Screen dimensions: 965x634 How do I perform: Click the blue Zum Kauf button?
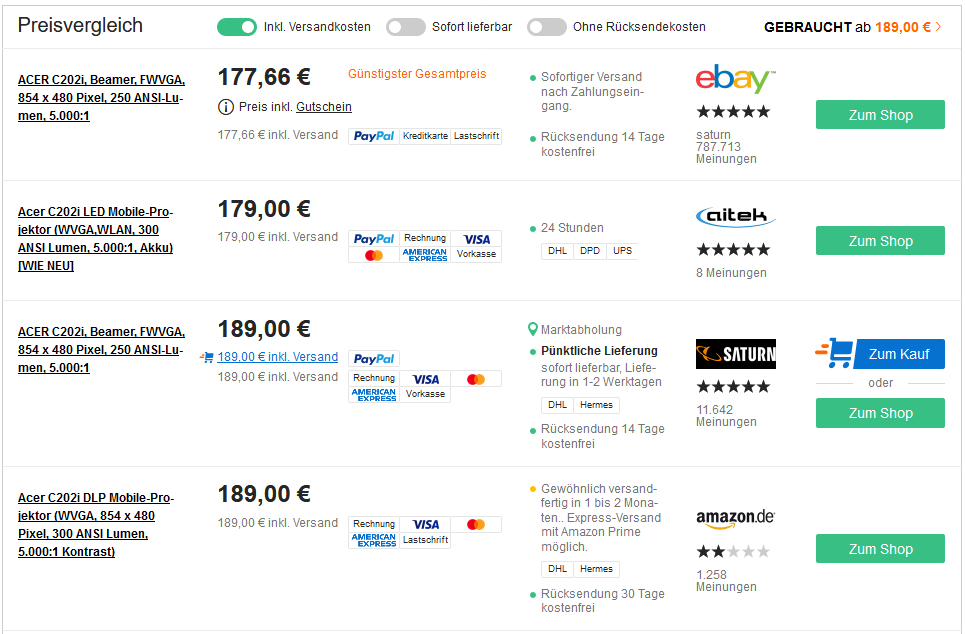point(880,354)
